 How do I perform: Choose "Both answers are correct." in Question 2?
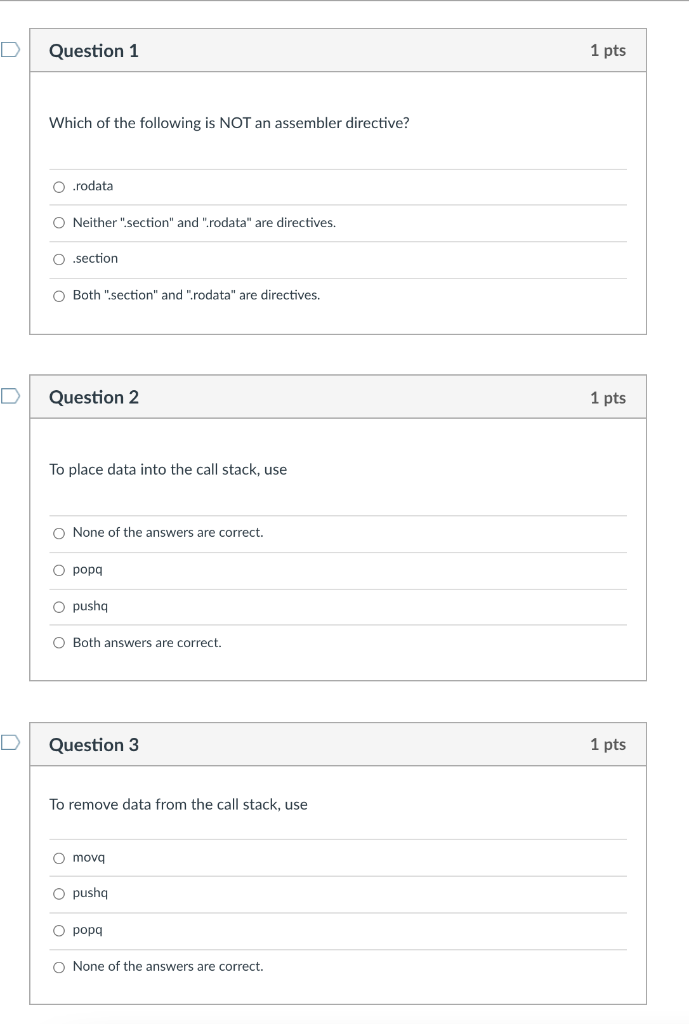[59, 642]
